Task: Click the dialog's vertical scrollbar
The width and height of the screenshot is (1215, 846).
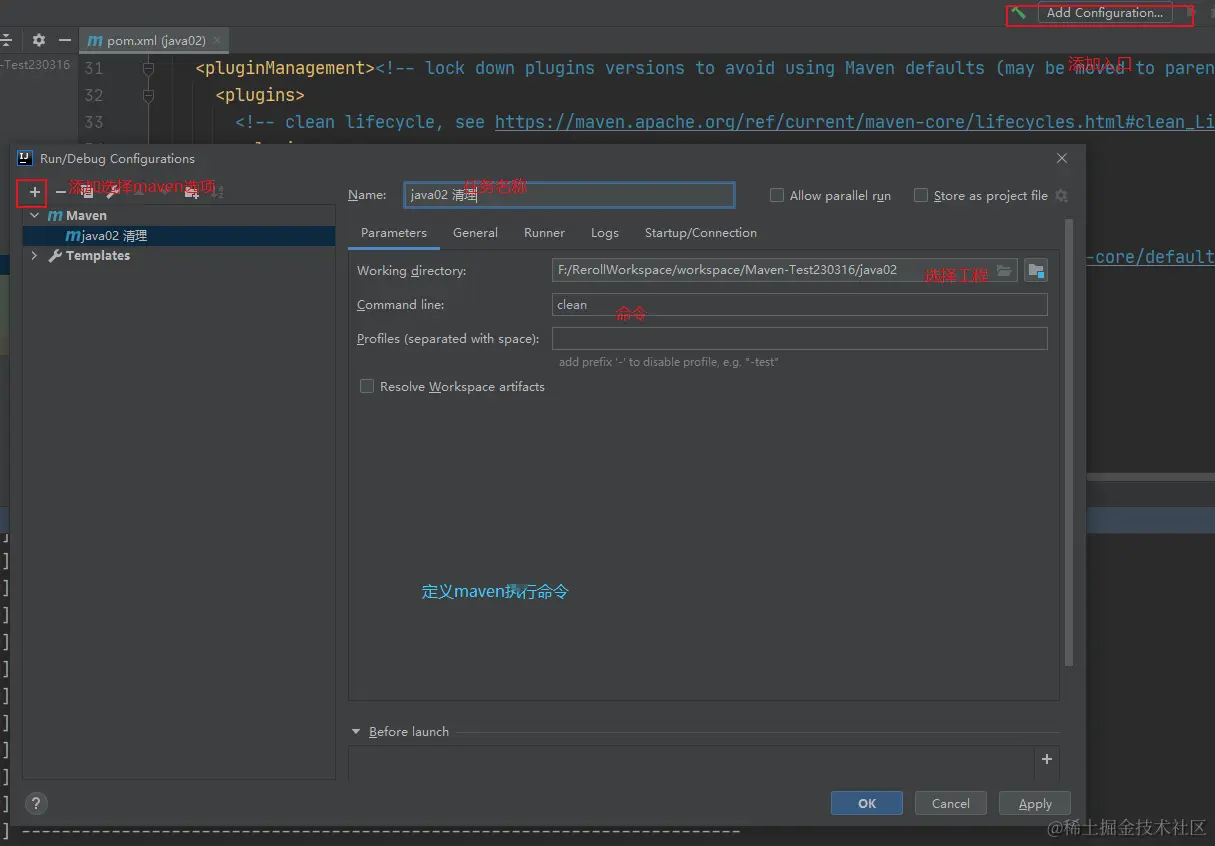Action: [1068, 443]
